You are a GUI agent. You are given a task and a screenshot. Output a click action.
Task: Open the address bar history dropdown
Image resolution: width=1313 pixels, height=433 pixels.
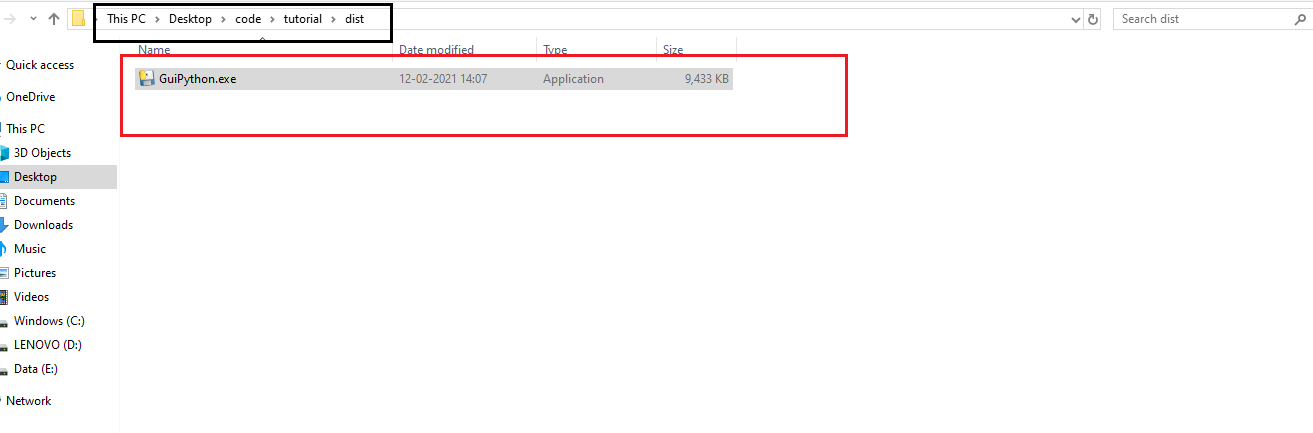(x=1075, y=19)
